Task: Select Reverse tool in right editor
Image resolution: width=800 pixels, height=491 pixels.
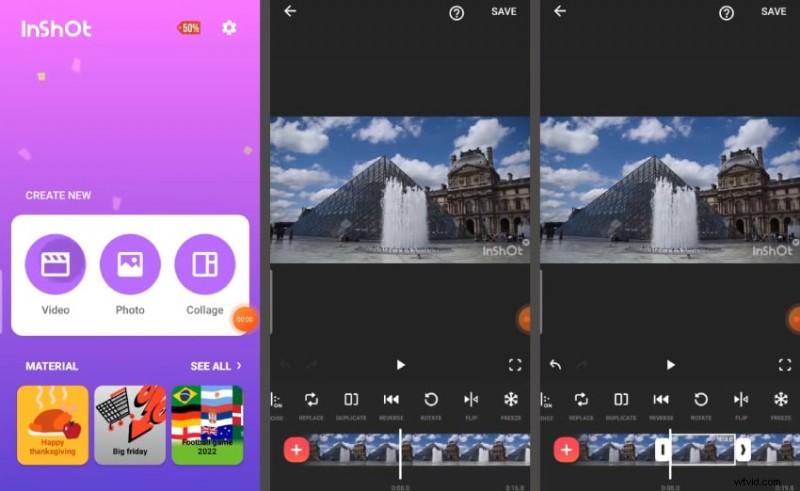Action: point(661,405)
